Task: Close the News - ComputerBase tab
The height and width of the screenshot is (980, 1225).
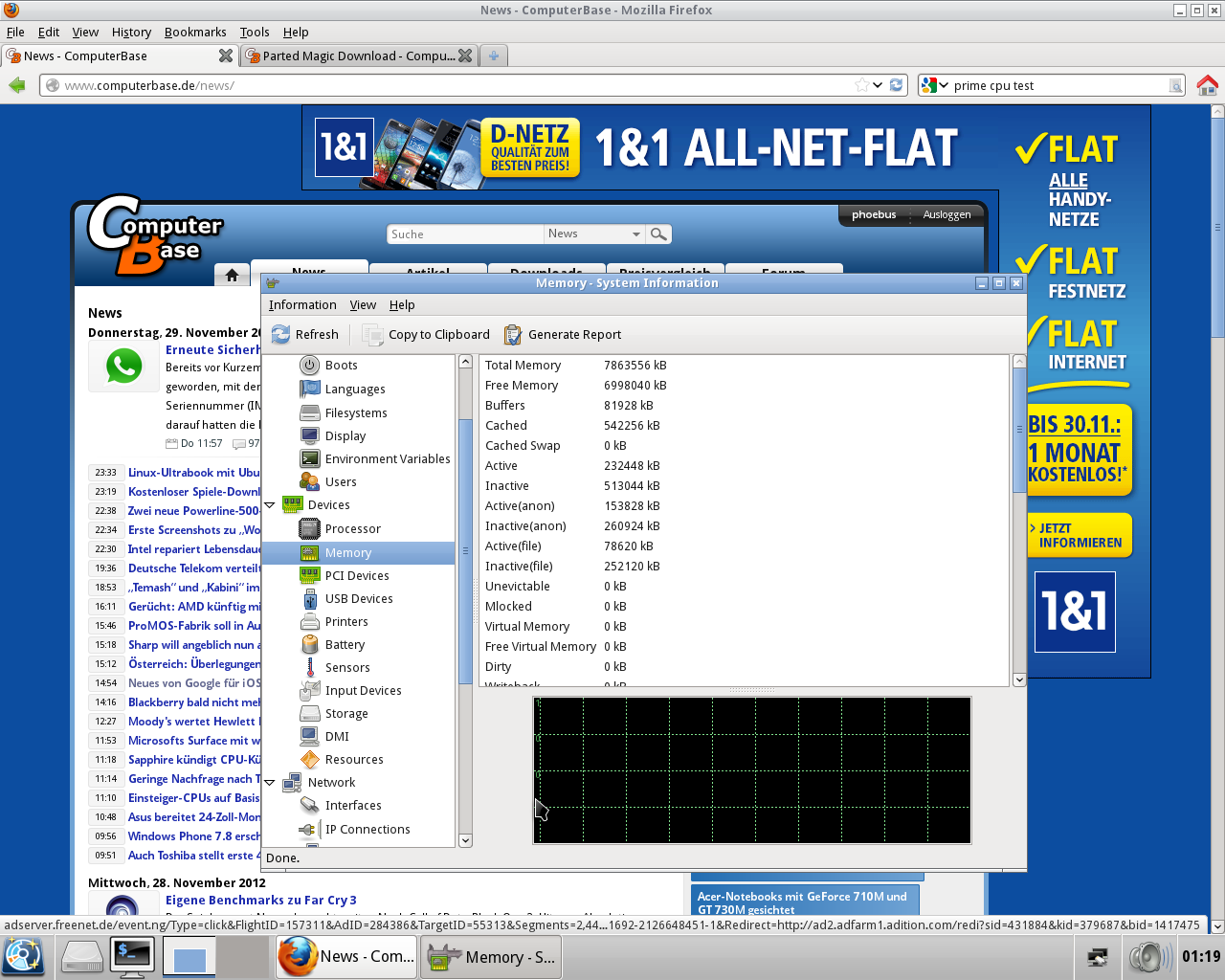Action: coord(226,56)
